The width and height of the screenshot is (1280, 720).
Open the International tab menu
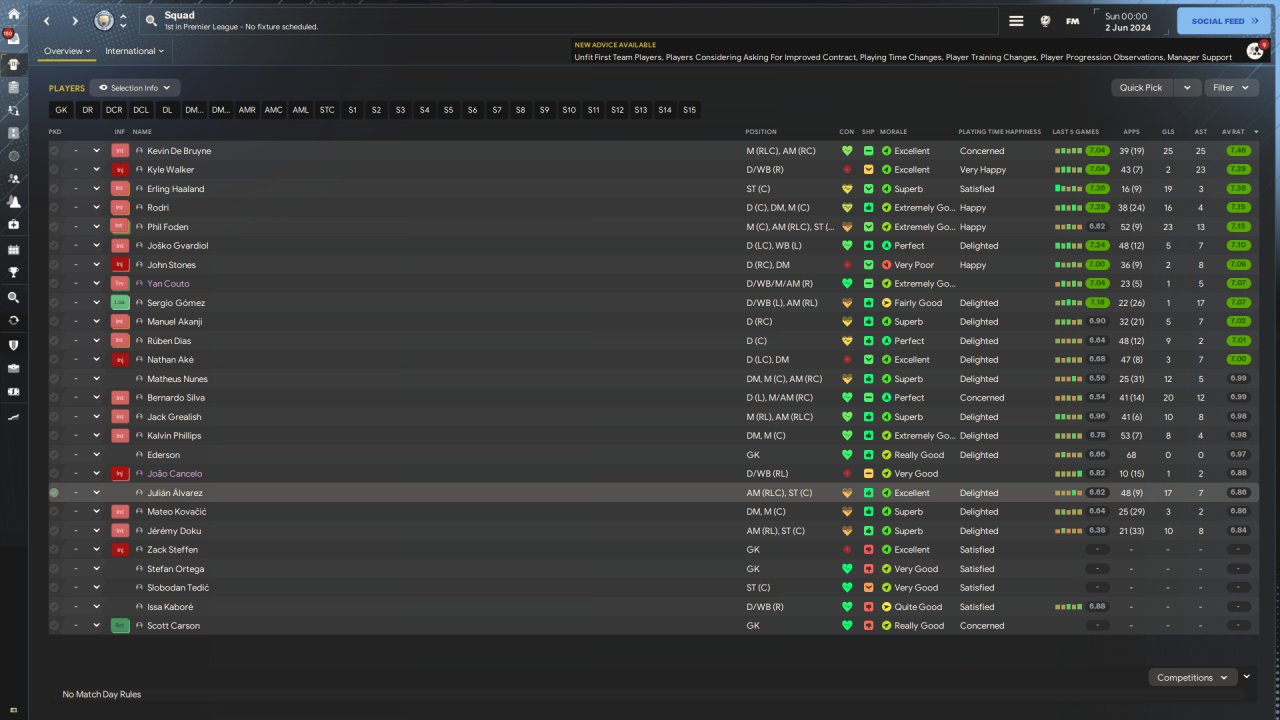[x=135, y=51]
